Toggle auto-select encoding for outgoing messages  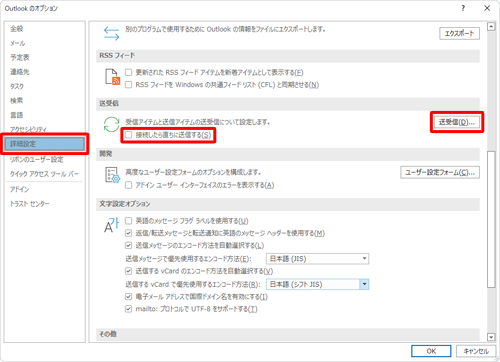(x=128, y=246)
